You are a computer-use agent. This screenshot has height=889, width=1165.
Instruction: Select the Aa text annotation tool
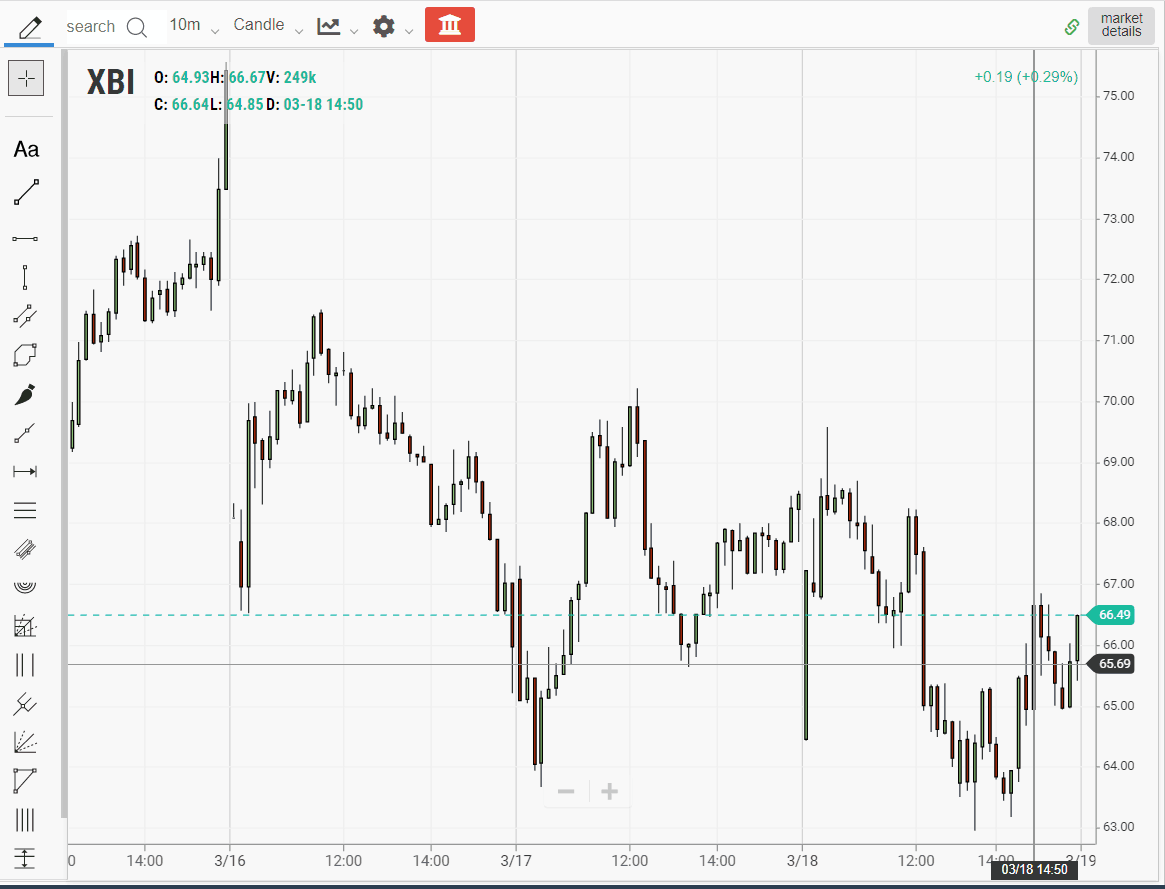pos(26,150)
